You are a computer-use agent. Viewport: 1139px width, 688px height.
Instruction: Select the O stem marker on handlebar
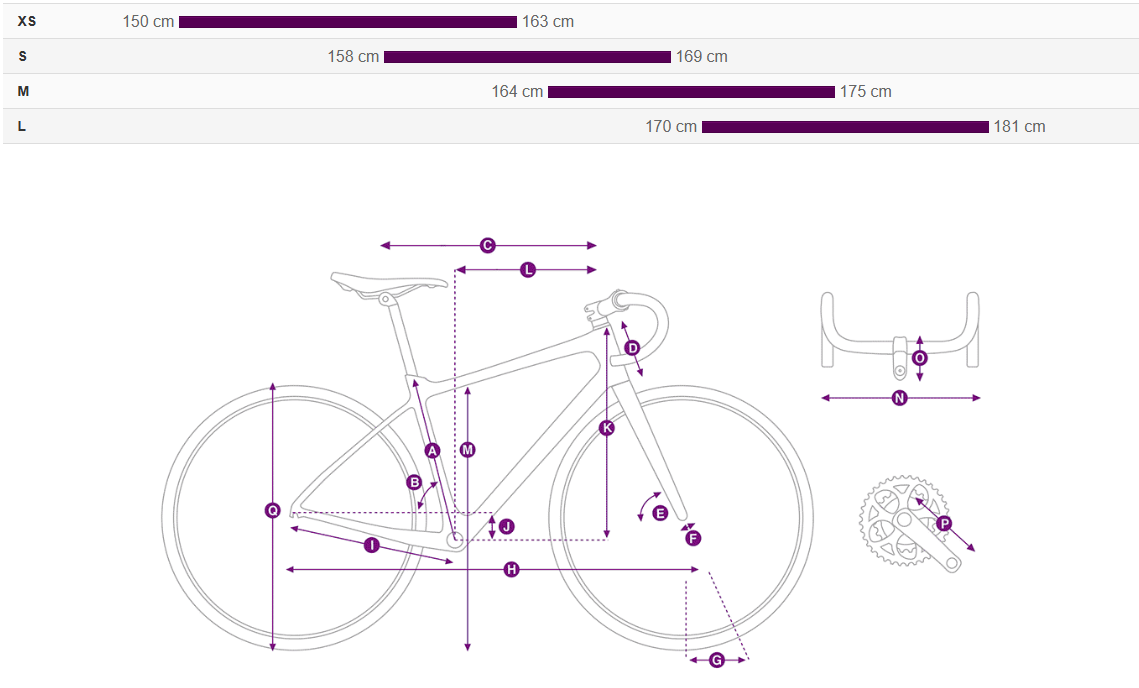(920, 358)
